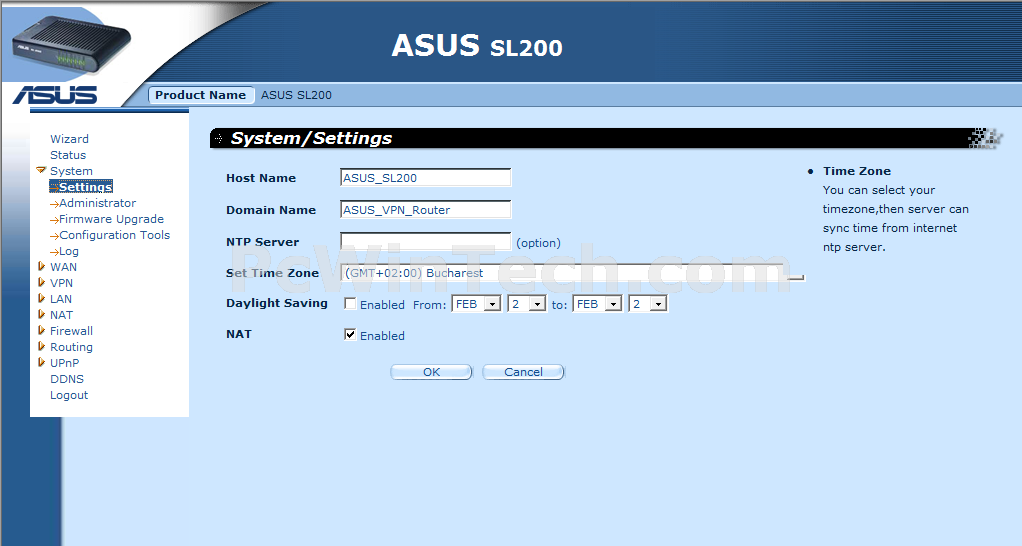The image size is (1022, 546).
Task: Open Daylight Saving From day dropdown
Action: [527, 304]
